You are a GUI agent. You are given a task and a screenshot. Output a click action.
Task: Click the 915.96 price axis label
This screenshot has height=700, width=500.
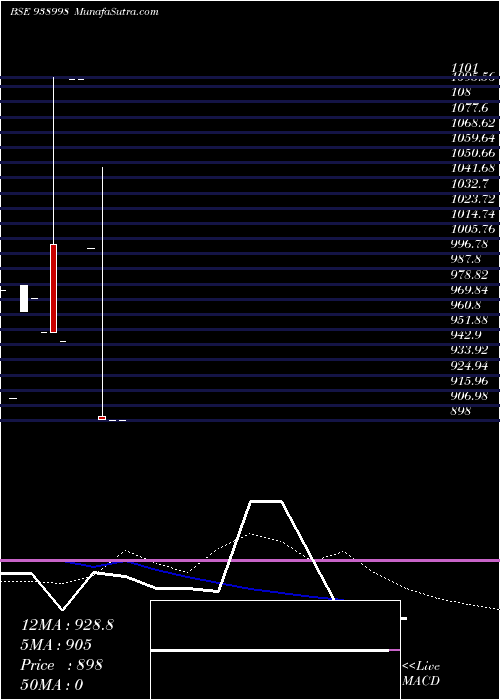pos(469,381)
